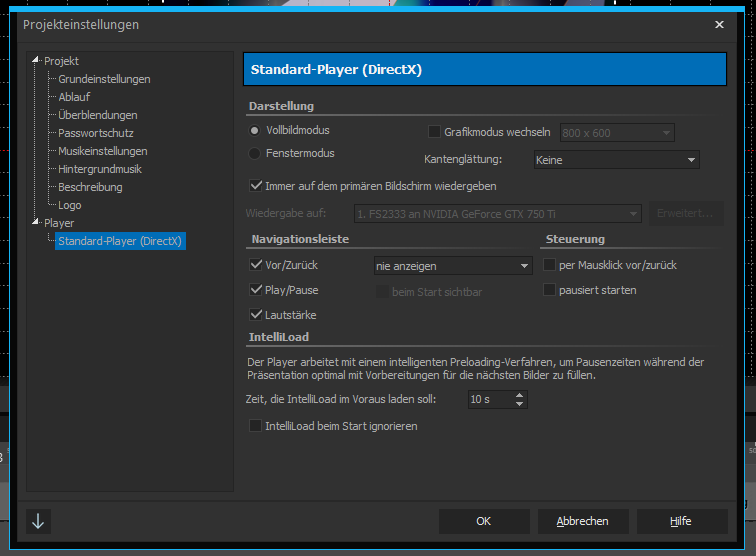Open Hintergrundmusik settings
This screenshot has width=756, height=556.
click(x=100, y=169)
